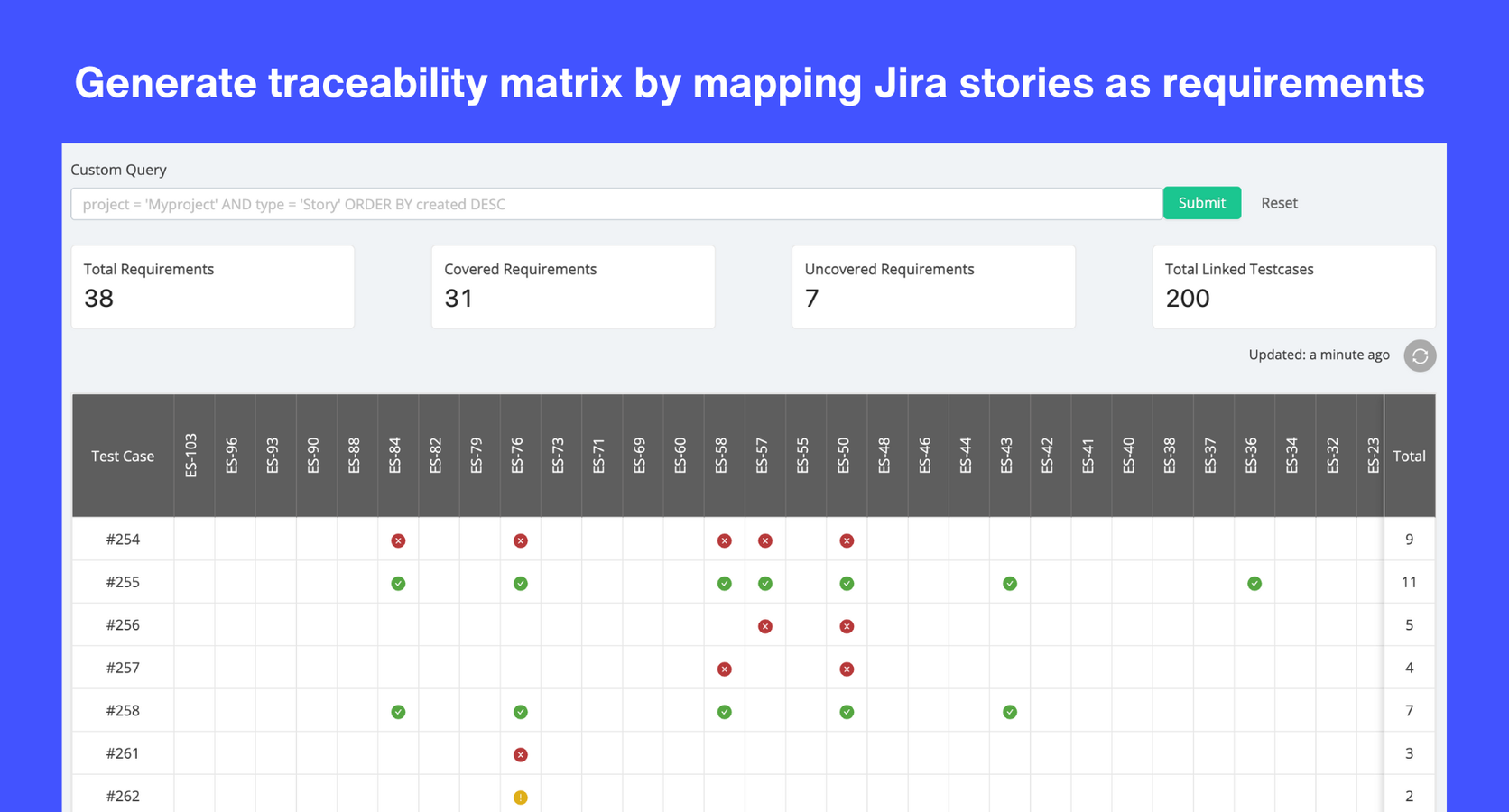Click passed status icon for #255 under ES-43
The image size is (1509, 812).
tap(1010, 584)
